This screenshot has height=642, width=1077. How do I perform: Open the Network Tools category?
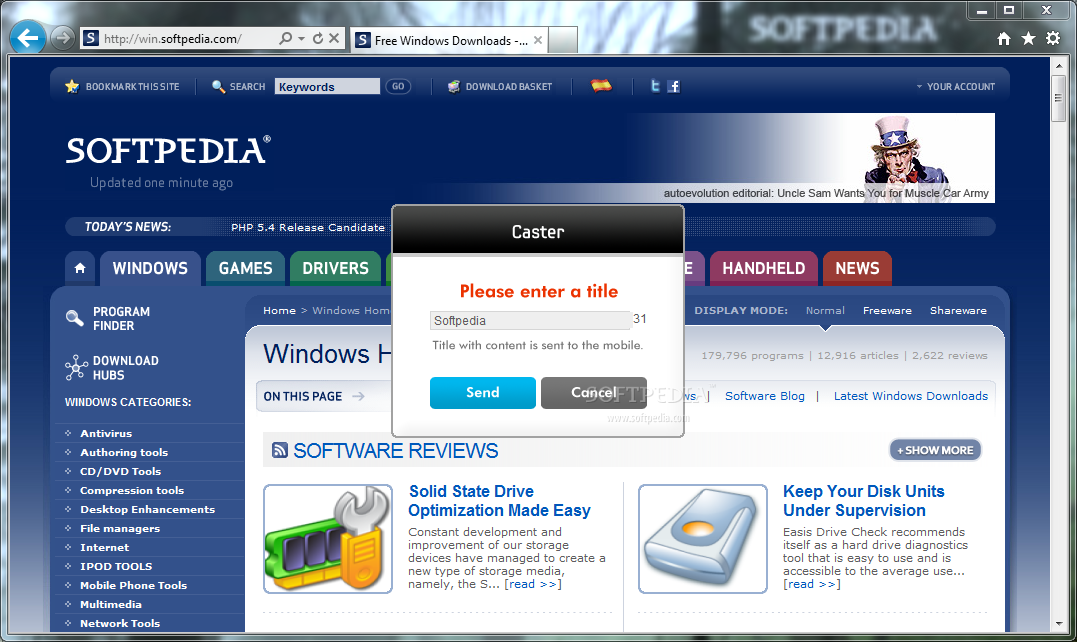pos(120,623)
